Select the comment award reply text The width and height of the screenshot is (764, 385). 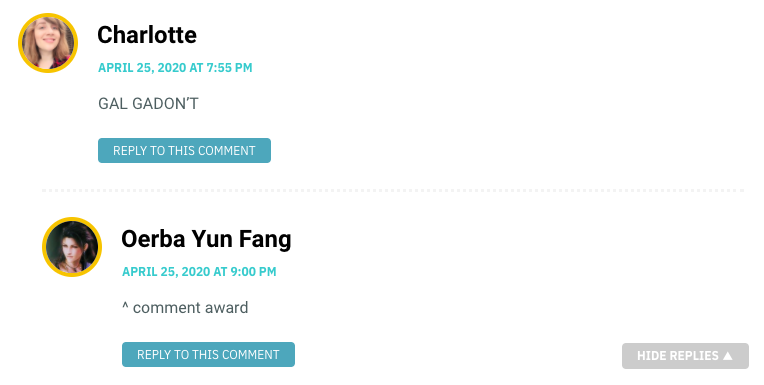pos(185,308)
